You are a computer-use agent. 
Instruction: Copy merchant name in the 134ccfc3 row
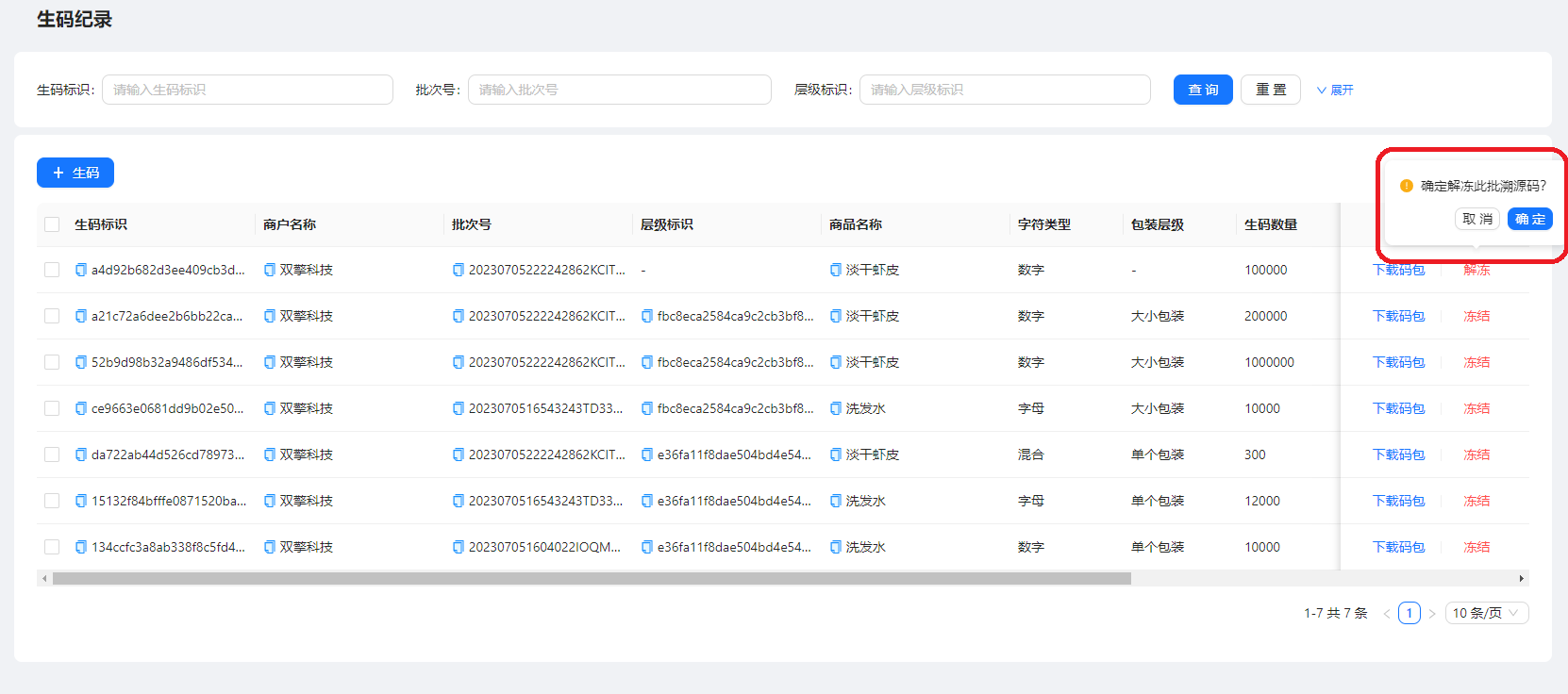(x=270, y=547)
